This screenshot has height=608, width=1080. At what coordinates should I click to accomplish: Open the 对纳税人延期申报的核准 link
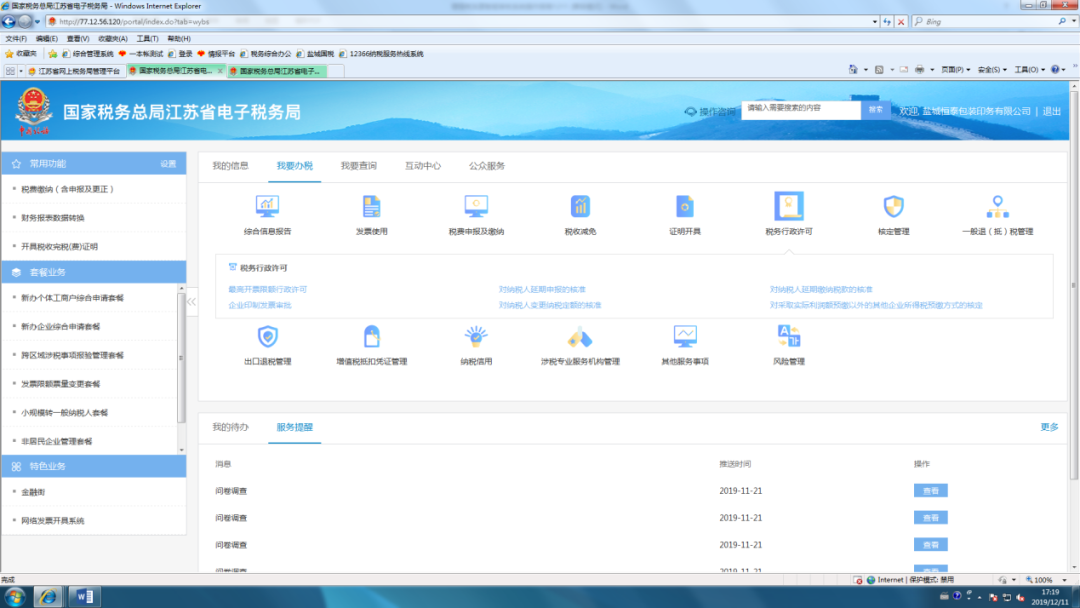(x=542, y=289)
